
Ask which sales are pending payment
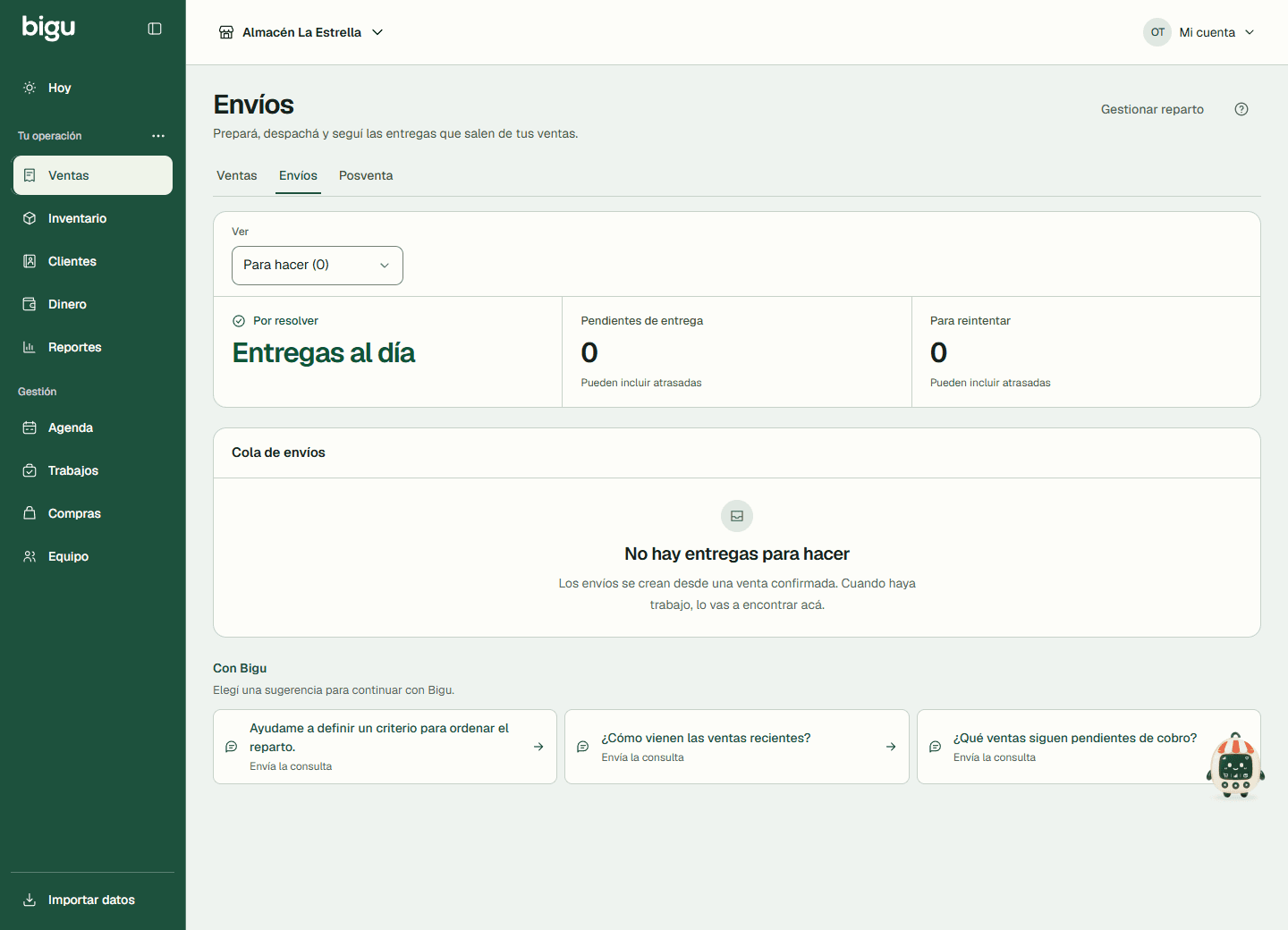click(1089, 747)
